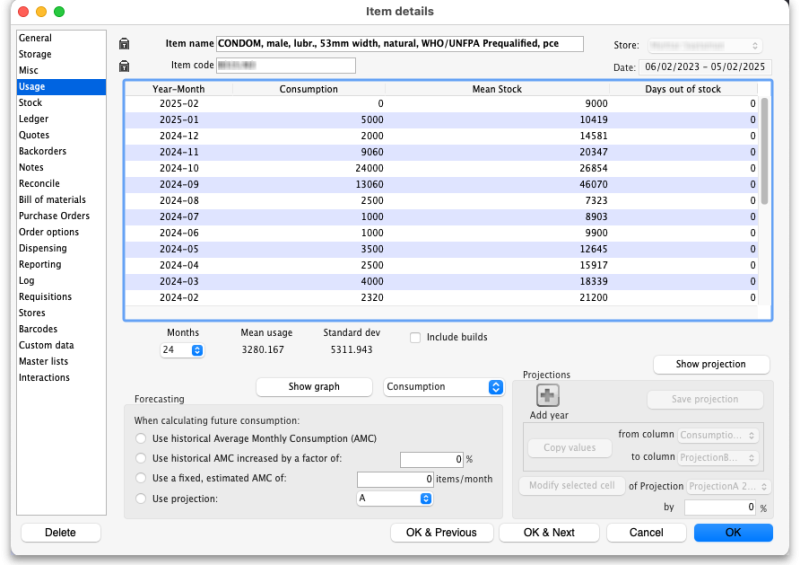Click the usage table vertical scrollbar
The image size is (800, 565).
click(764, 150)
